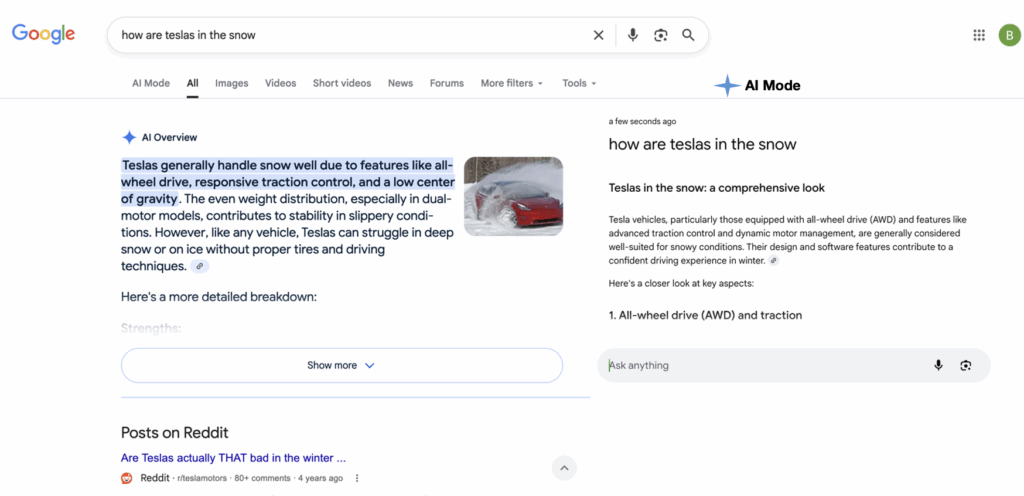Click 'Teslas in the snow: a comprehensive look'
Image resolution: width=1024 pixels, height=496 pixels.
[x=716, y=188]
